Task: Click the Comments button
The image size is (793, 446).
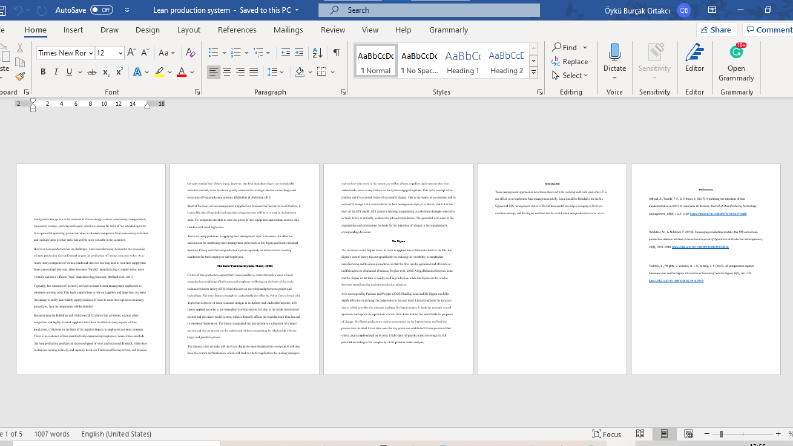Action: pos(769,30)
